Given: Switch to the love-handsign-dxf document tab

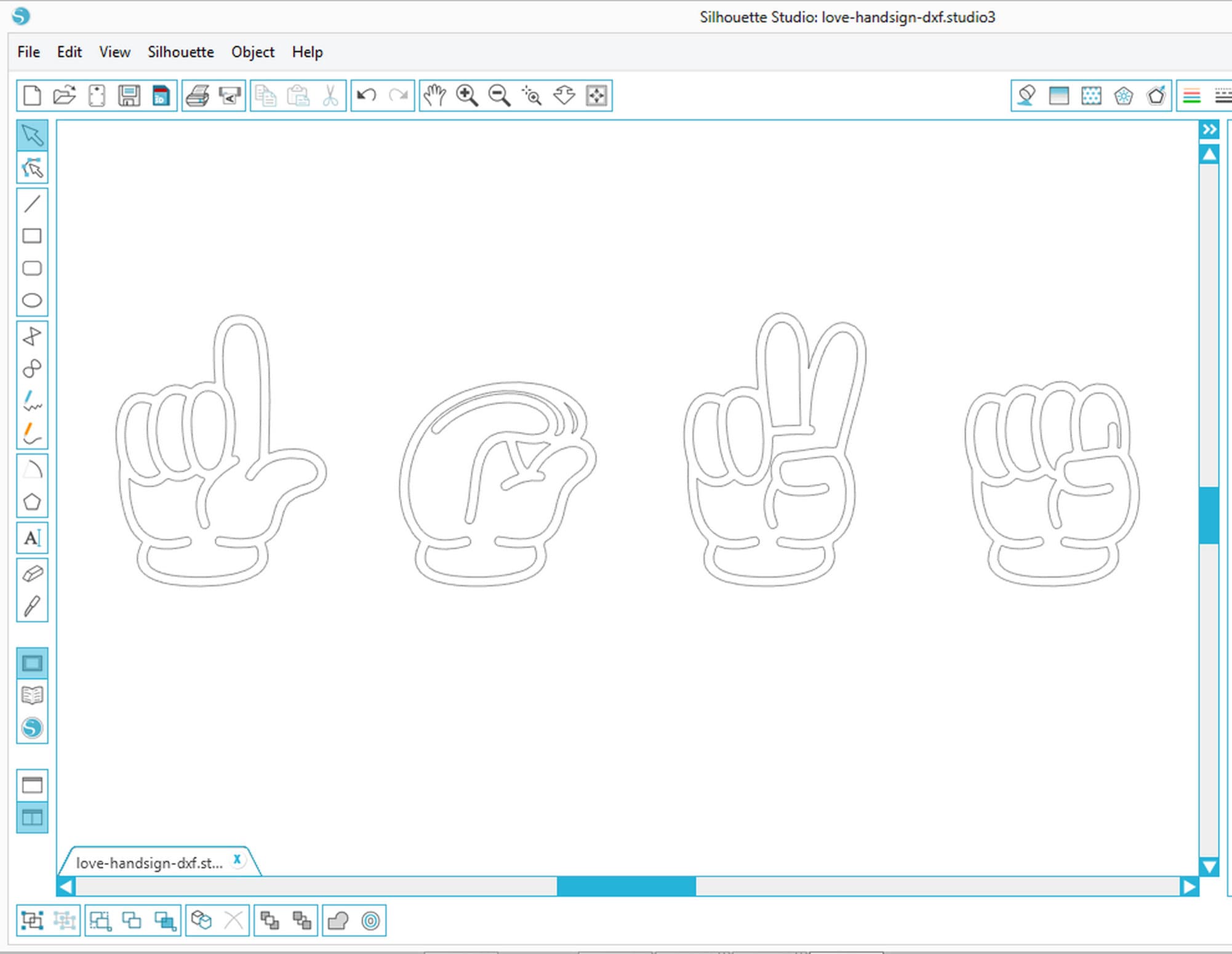Looking at the screenshot, I should [x=148, y=863].
